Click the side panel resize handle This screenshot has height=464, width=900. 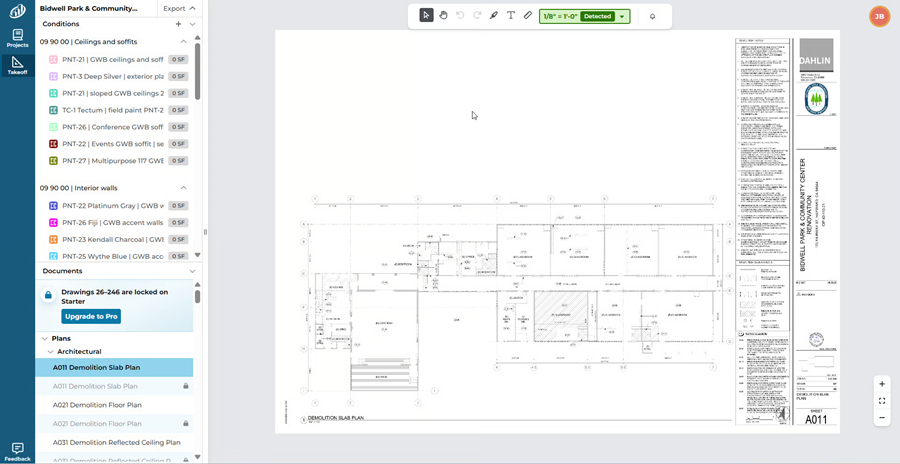205,232
